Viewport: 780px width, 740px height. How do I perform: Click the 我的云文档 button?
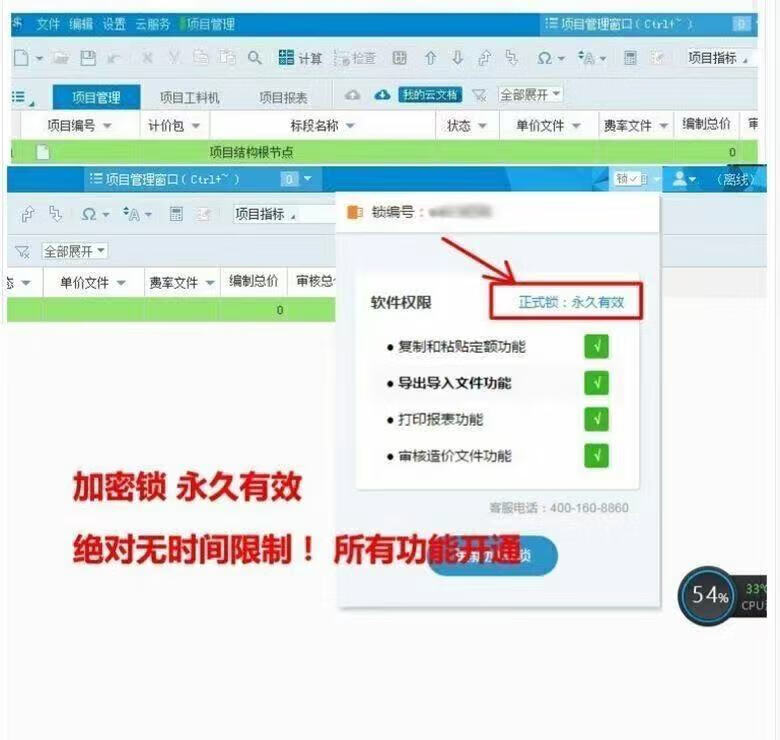point(430,94)
